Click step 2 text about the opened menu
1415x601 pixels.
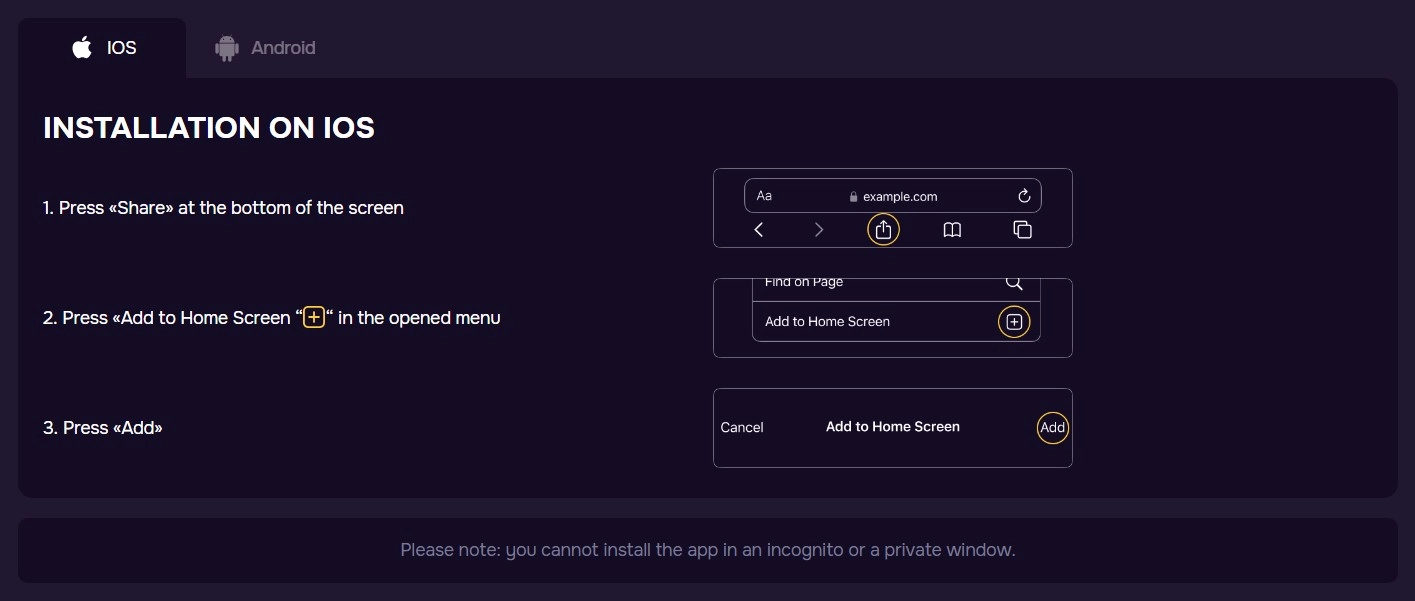272,318
